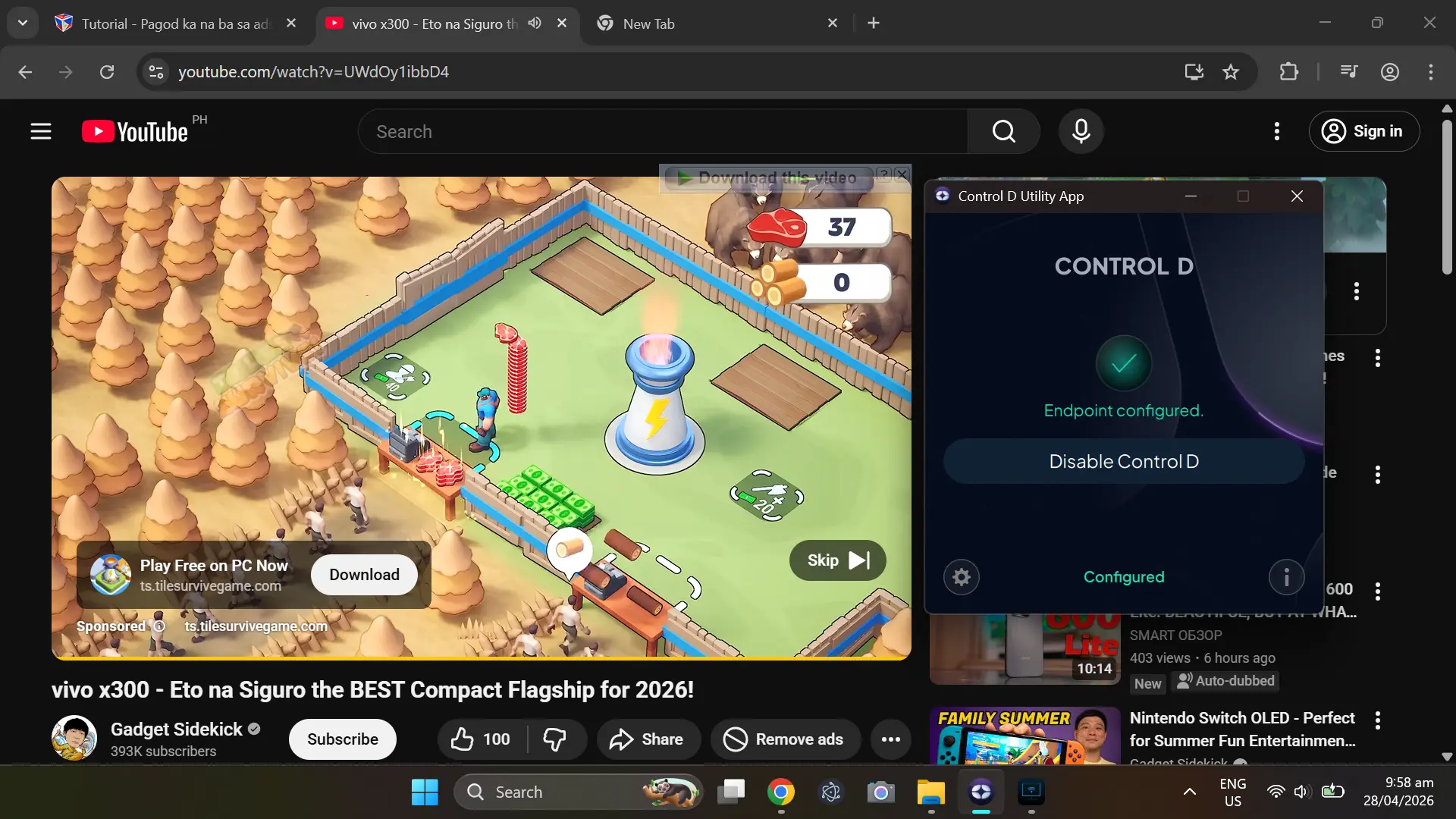The height and width of the screenshot is (819, 1456).
Task: Click the Remove ads button
Action: coord(784,739)
